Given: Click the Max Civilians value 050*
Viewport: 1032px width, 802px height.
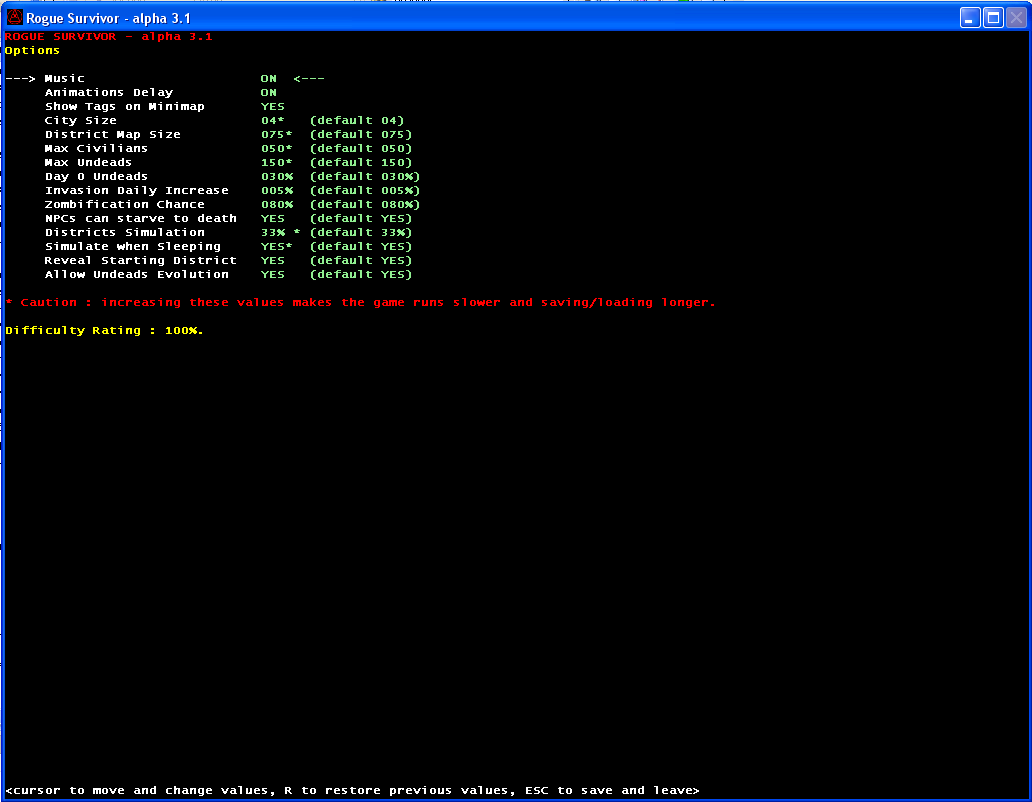Looking at the screenshot, I should [276, 148].
